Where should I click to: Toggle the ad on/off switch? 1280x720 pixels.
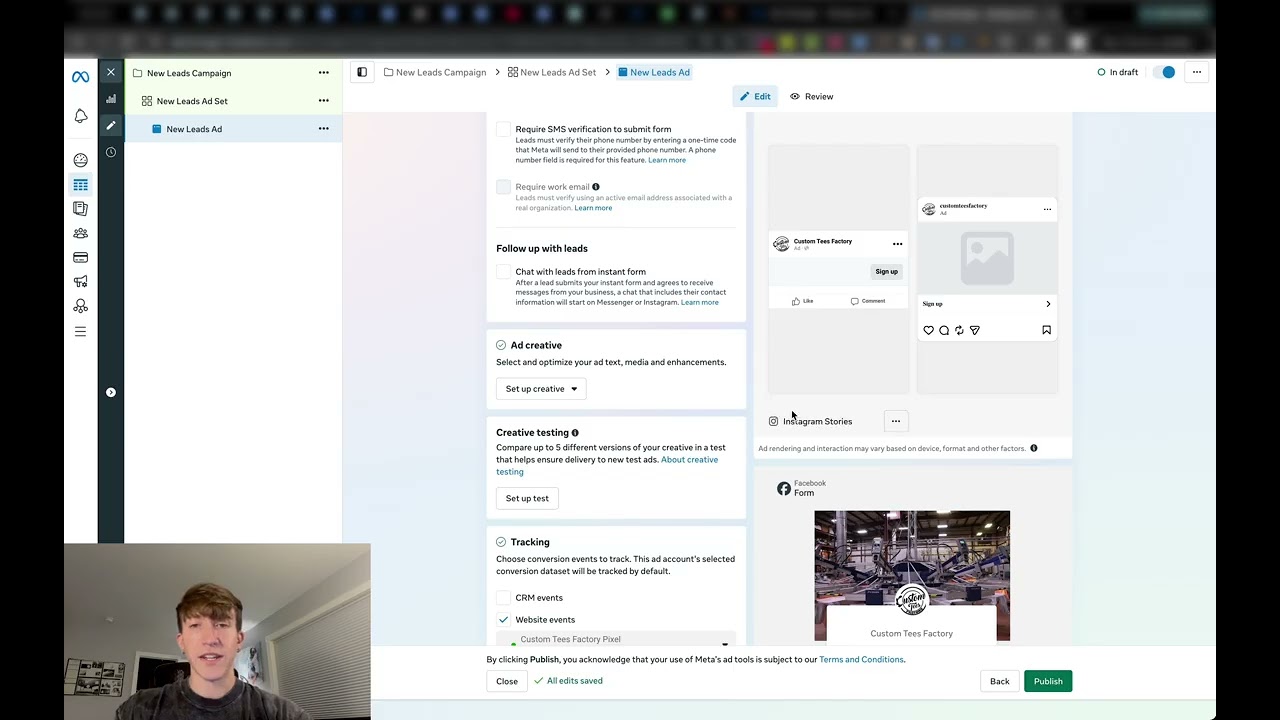tap(1164, 72)
